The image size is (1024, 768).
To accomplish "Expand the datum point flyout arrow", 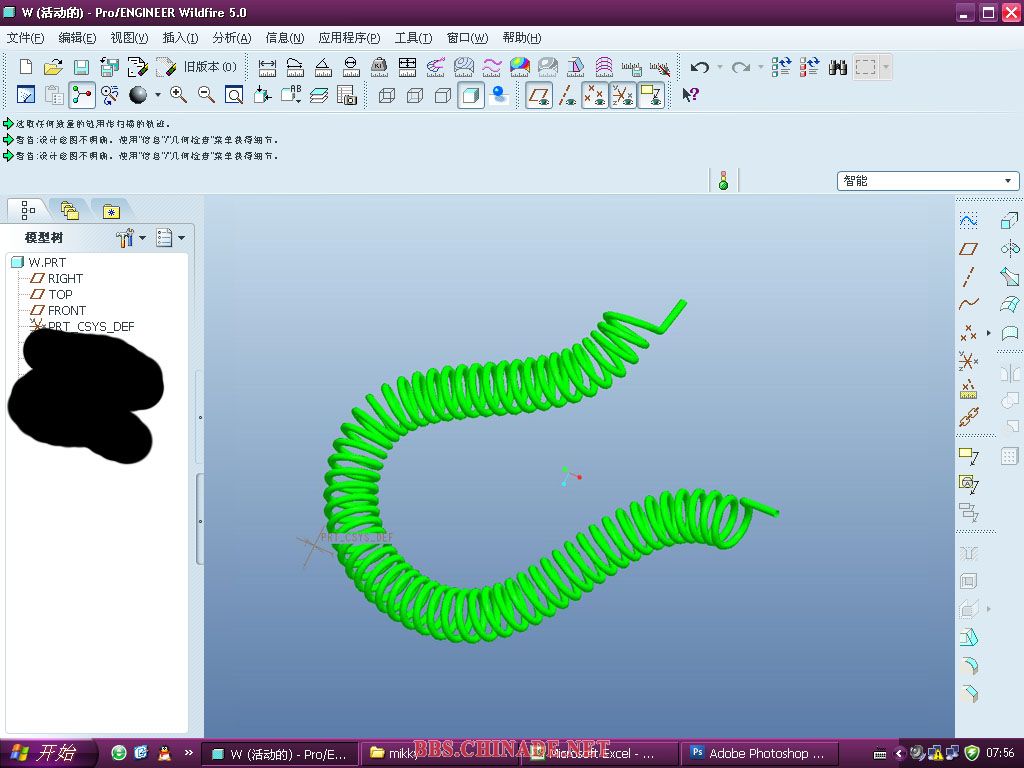I will tap(989, 333).
